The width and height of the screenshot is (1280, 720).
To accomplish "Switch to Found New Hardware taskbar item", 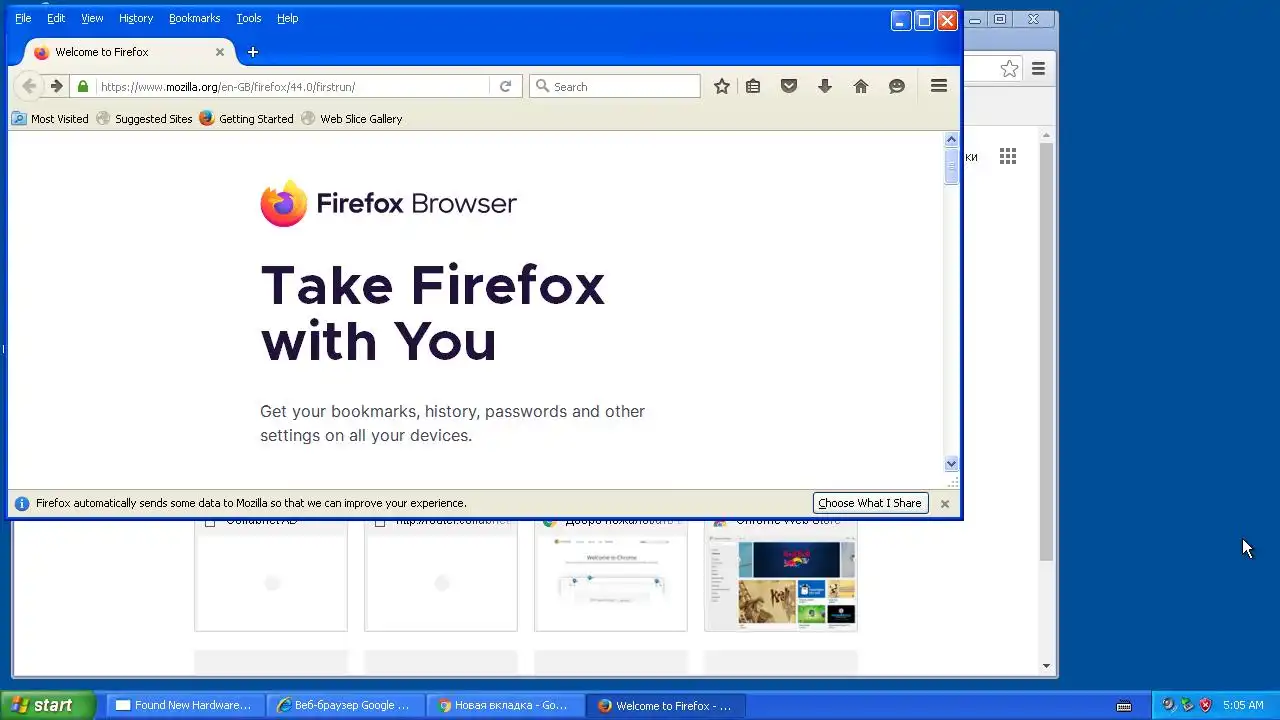I will pyautogui.click(x=185, y=705).
